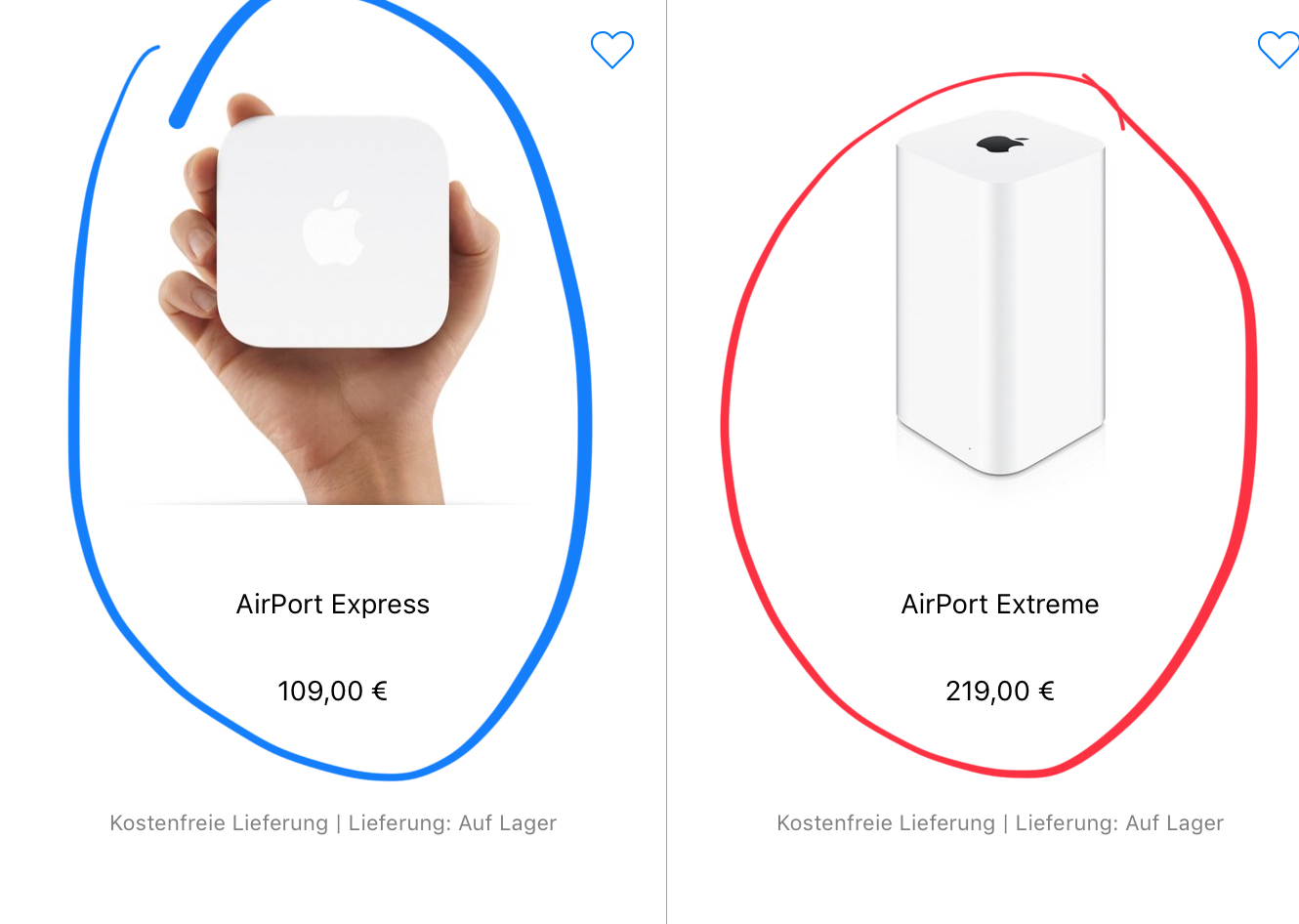Click Kostenfreie Lieferung under AirPort Express

pyautogui.click(x=219, y=823)
